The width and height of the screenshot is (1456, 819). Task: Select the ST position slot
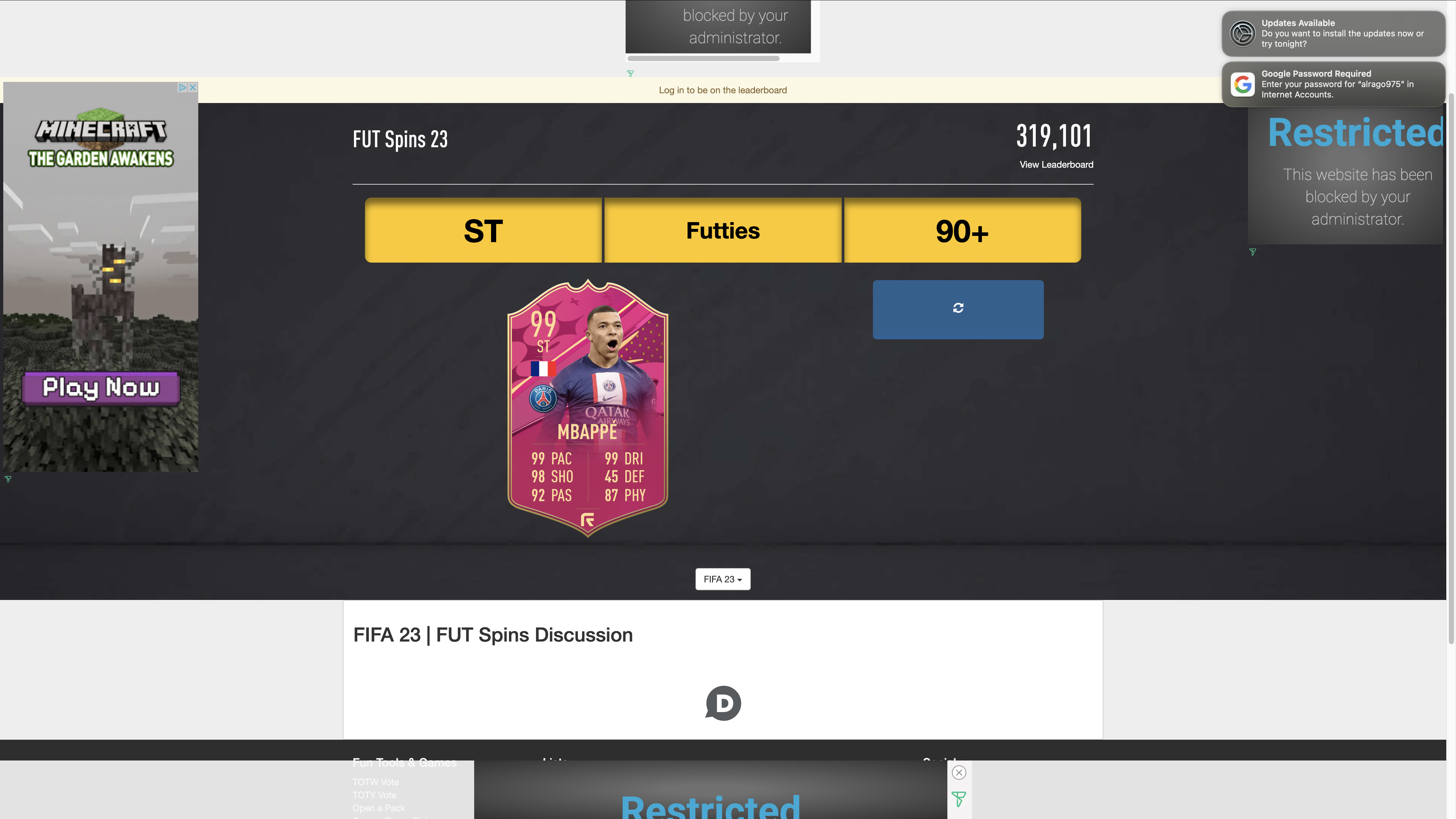tap(483, 230)
